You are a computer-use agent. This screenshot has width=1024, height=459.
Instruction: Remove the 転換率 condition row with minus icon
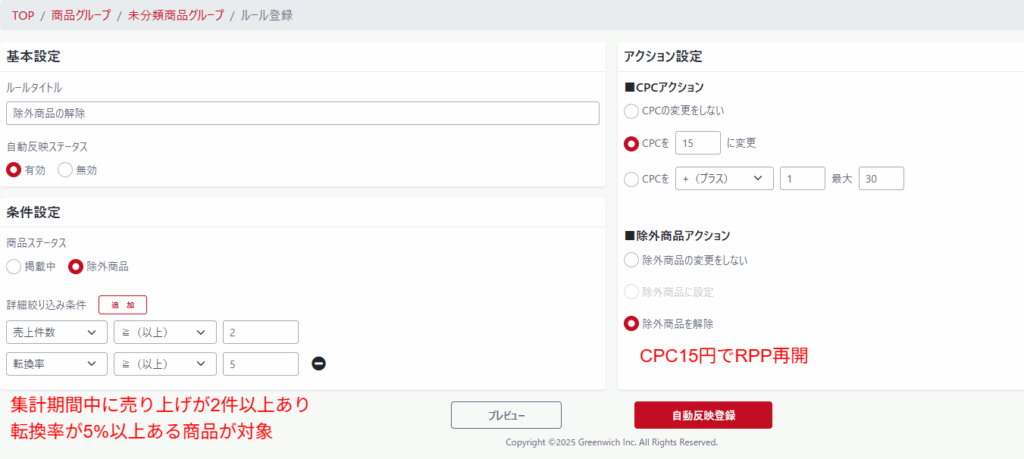click(x=318, y=364)
